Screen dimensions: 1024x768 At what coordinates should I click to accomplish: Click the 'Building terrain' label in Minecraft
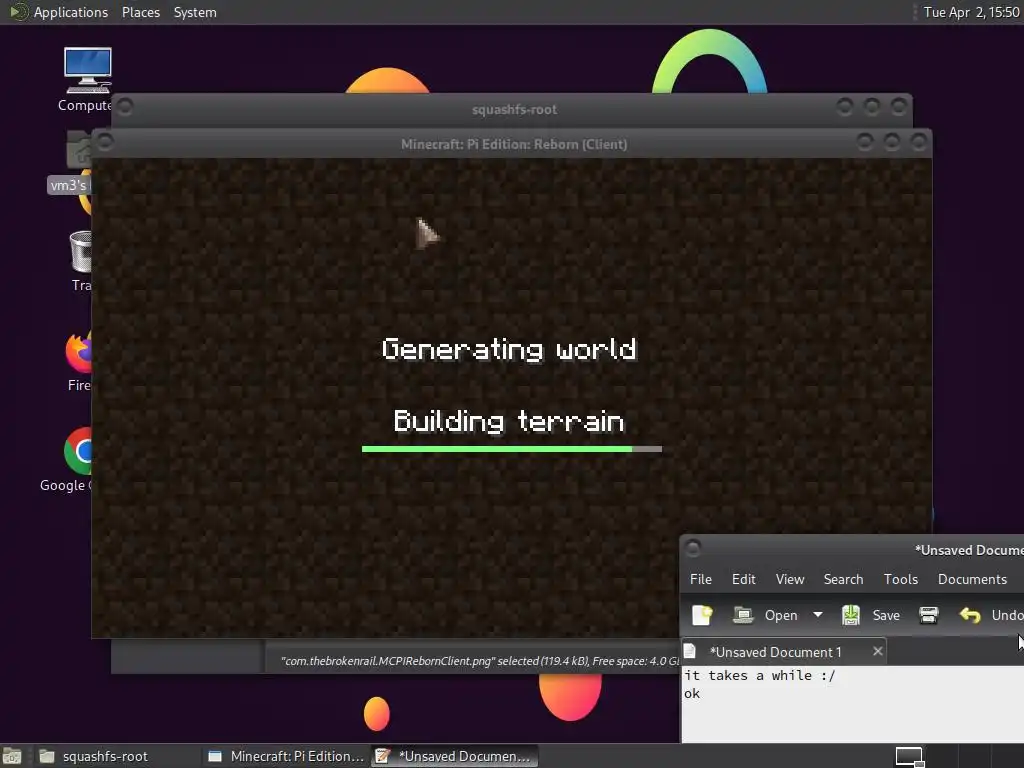[x=509, y=421]
